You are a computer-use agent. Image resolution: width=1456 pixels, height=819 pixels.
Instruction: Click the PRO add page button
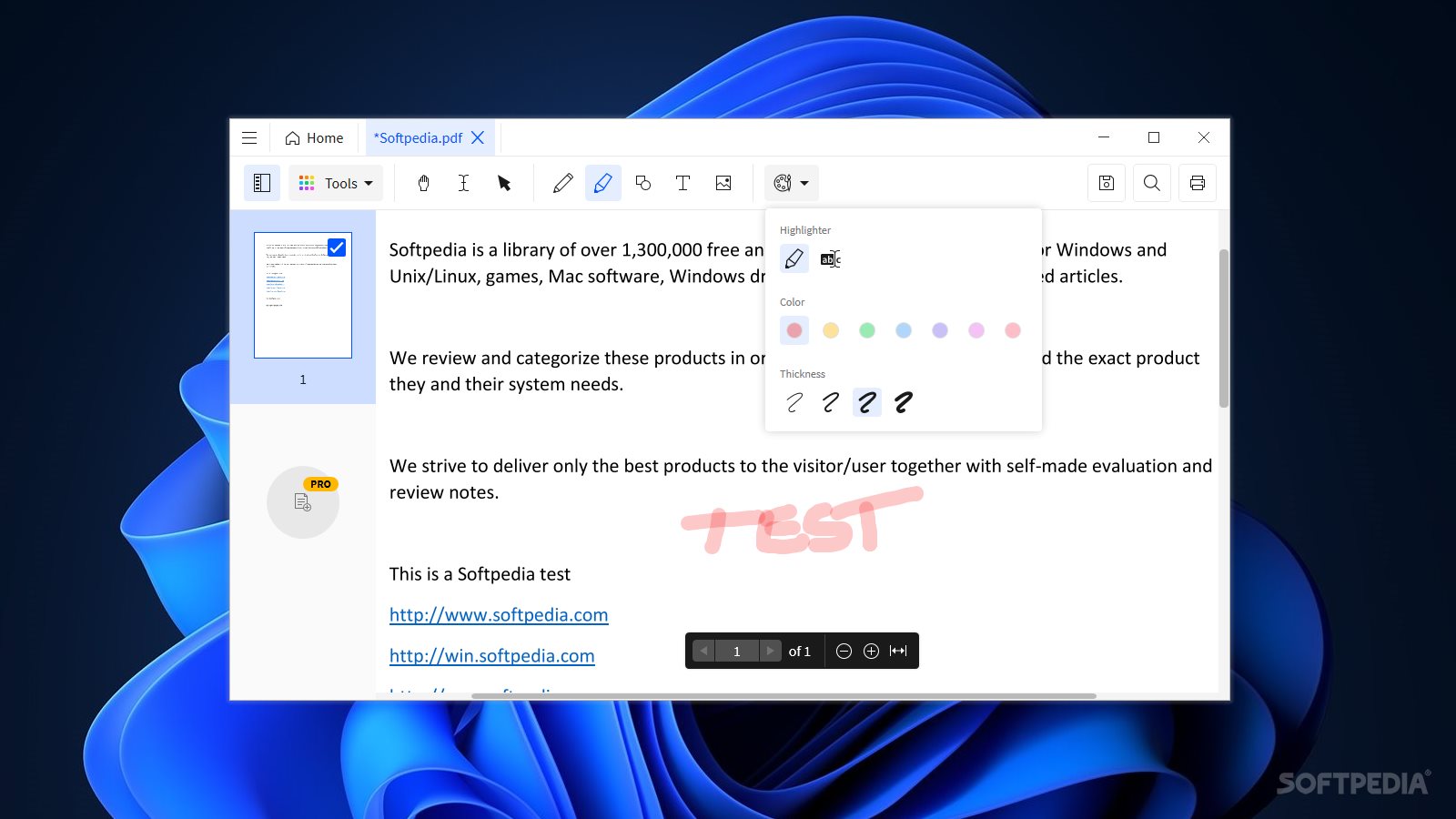[303, 502]
